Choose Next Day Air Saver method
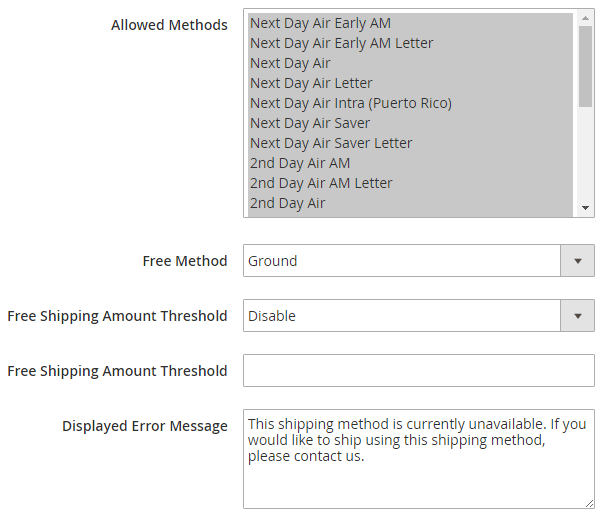This screenshot has width=604, height=517. tap(310, 123)
